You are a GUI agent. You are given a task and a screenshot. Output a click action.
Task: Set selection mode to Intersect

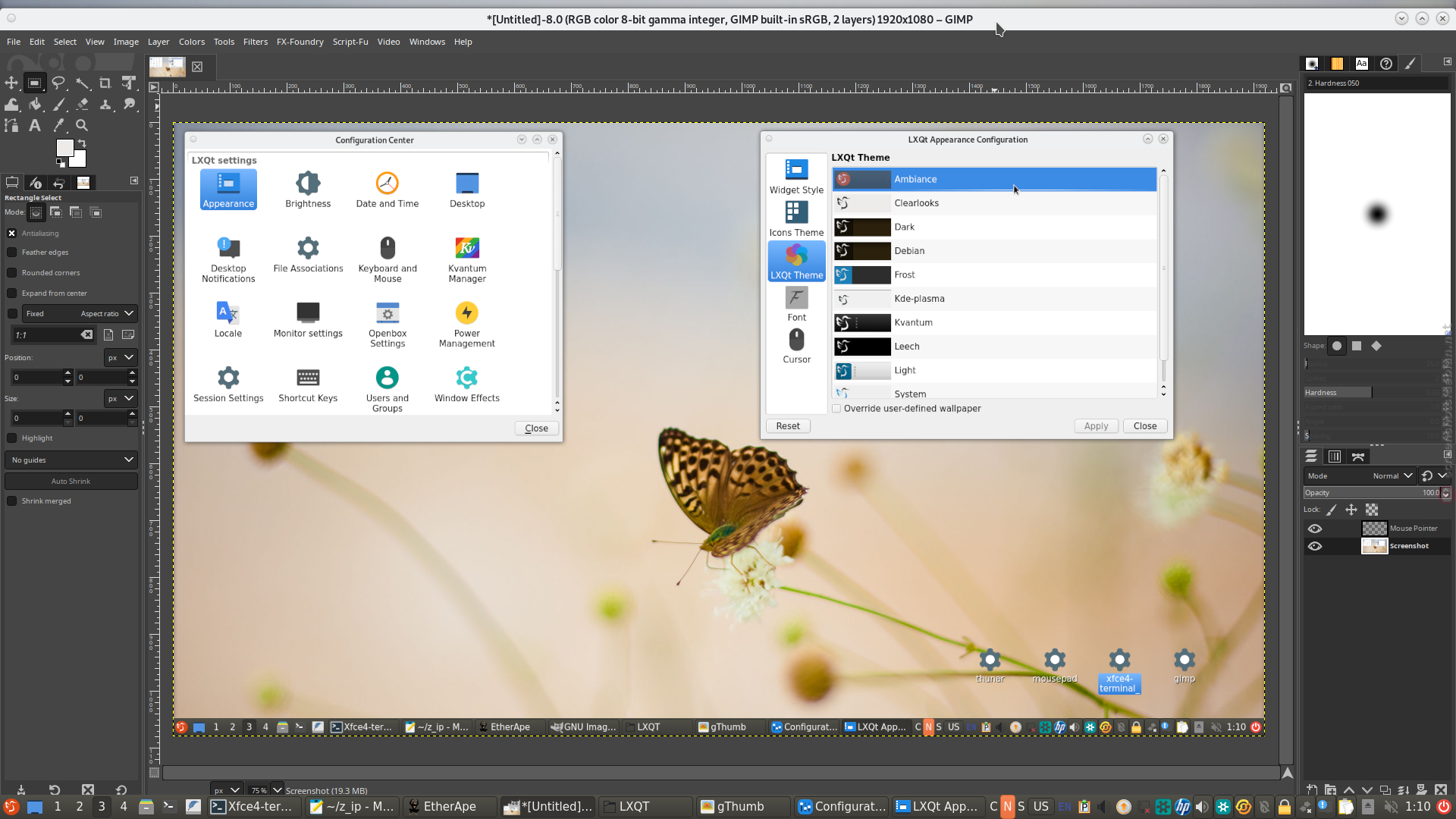96,212
